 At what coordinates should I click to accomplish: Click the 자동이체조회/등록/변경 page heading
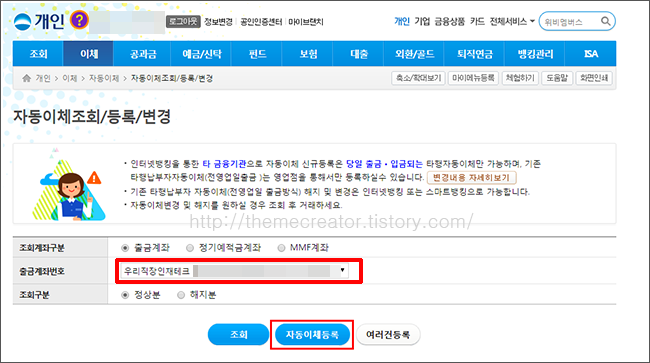92,116
